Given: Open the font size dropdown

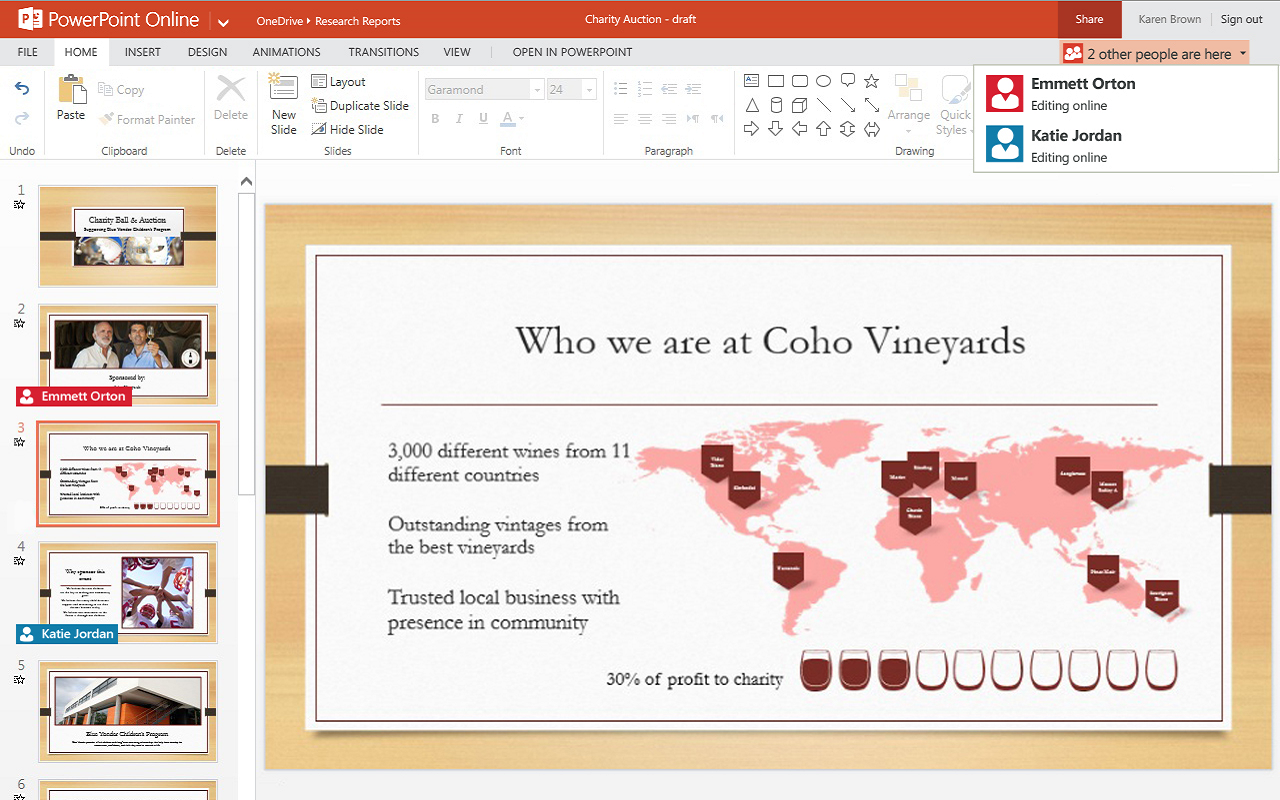Looking at the screenshot, I should [x=588, y=89].
